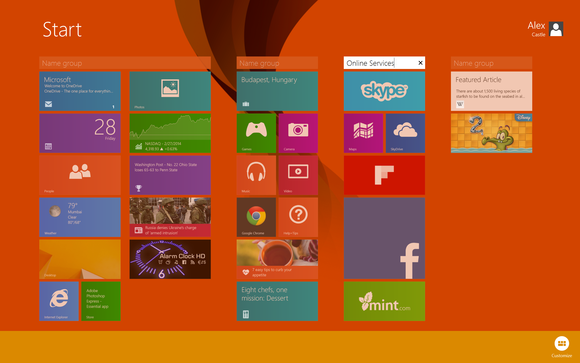Select the first Name group field

click(125, 63)
